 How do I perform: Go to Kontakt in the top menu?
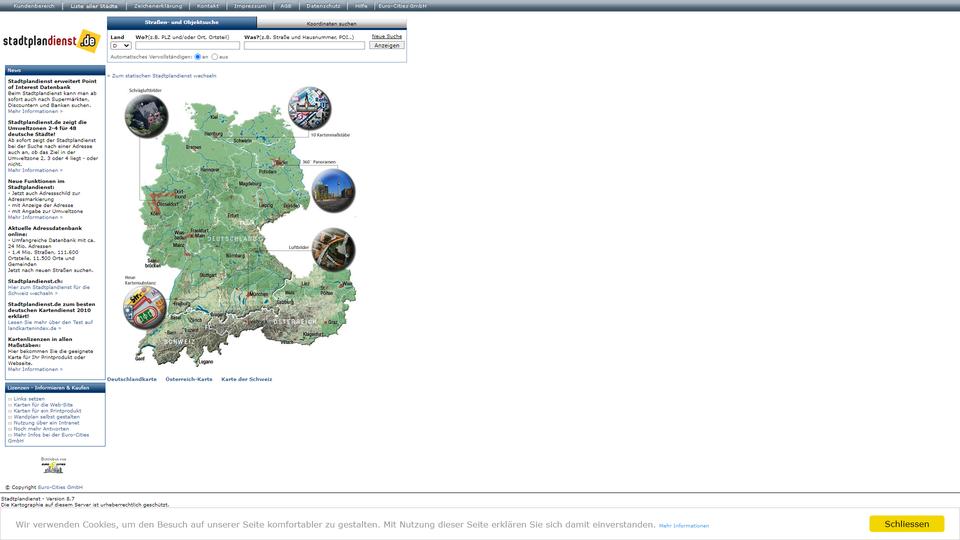[208, 6]
